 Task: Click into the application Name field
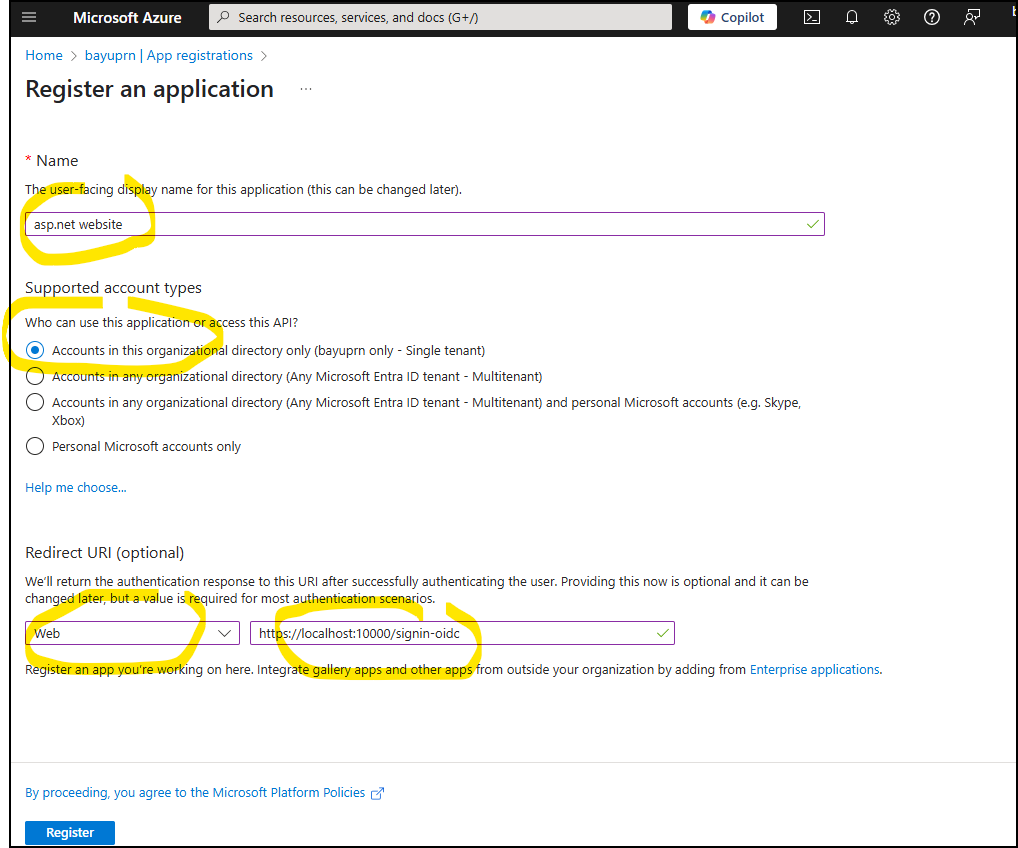pyautogui.click(x=424, y=224)
